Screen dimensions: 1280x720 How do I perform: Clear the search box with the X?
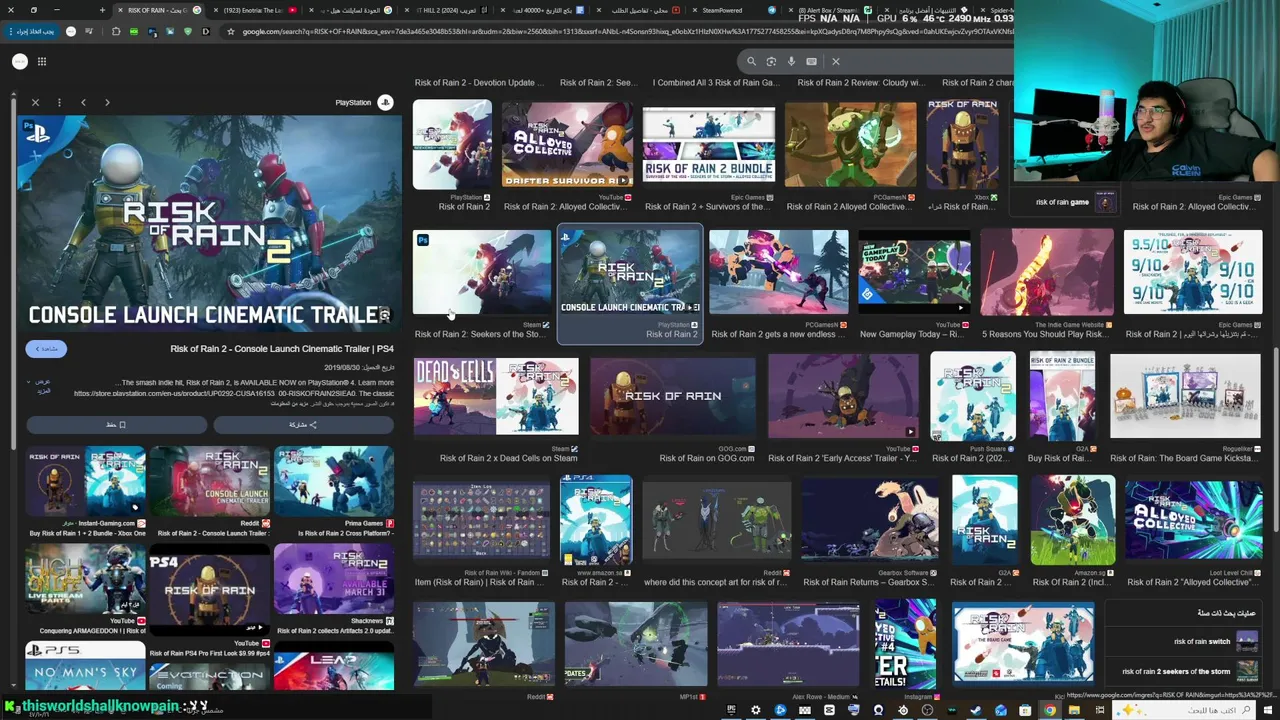tap(836, 61)
